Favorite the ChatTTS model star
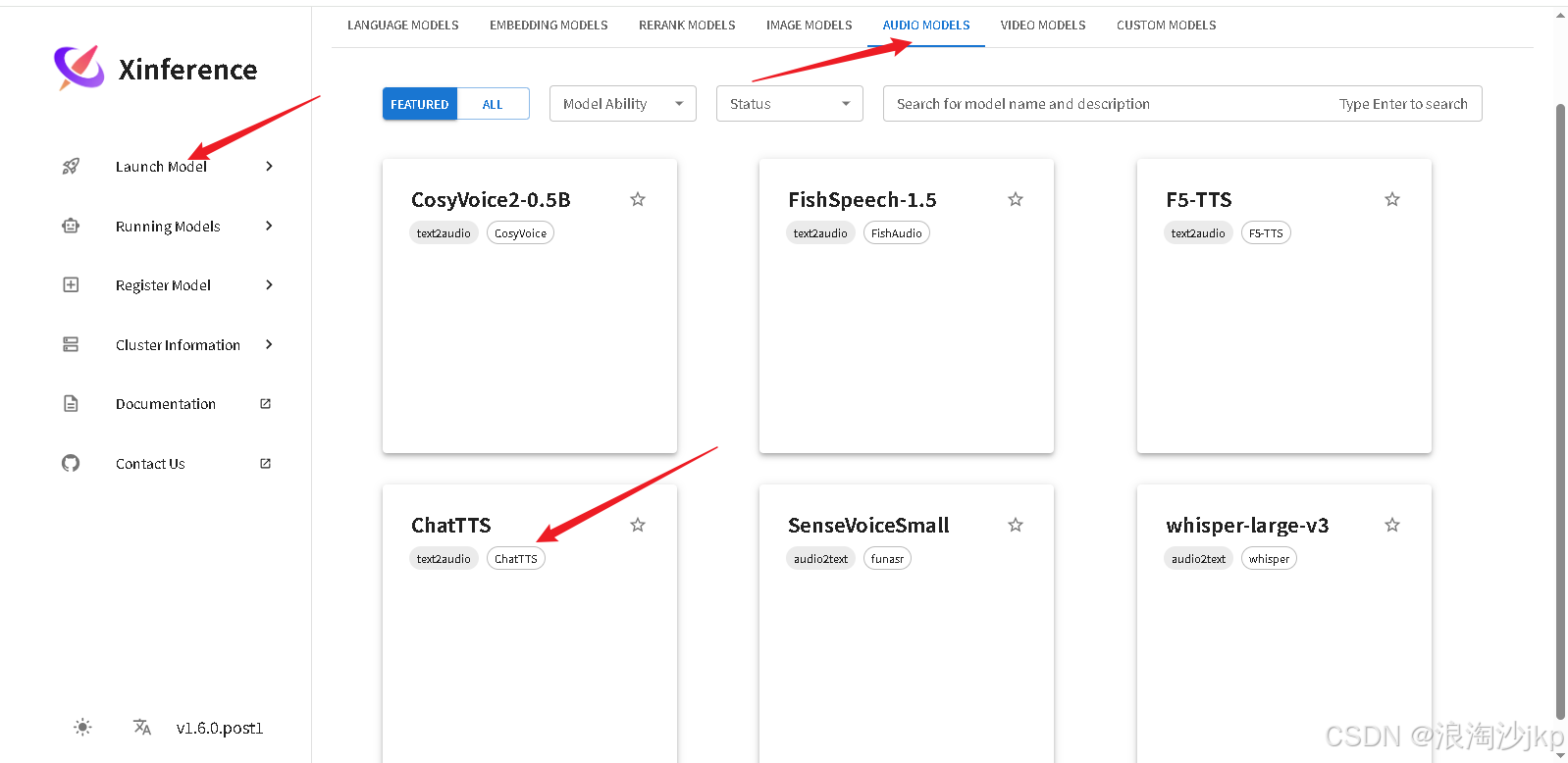This screenshot has height=763, width=1568. pyautogui.click(x=638, y=525)
